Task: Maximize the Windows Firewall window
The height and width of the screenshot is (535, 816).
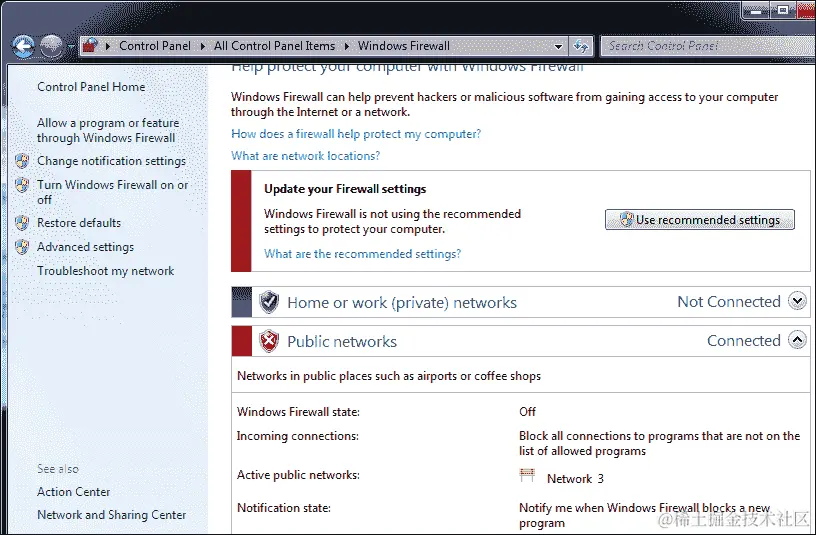Action: (783, 10)
